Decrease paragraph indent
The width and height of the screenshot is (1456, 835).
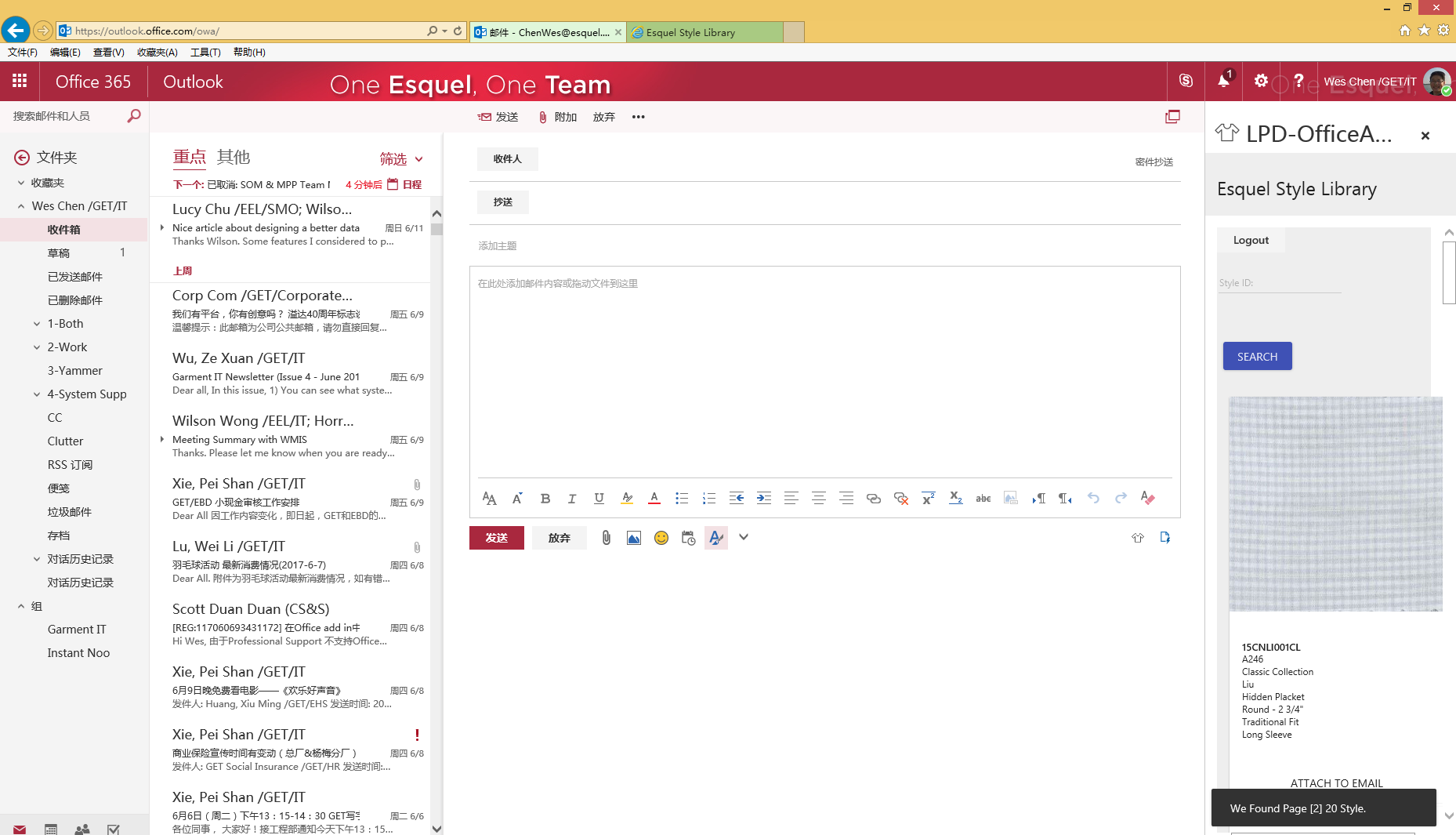click(737, 499)
